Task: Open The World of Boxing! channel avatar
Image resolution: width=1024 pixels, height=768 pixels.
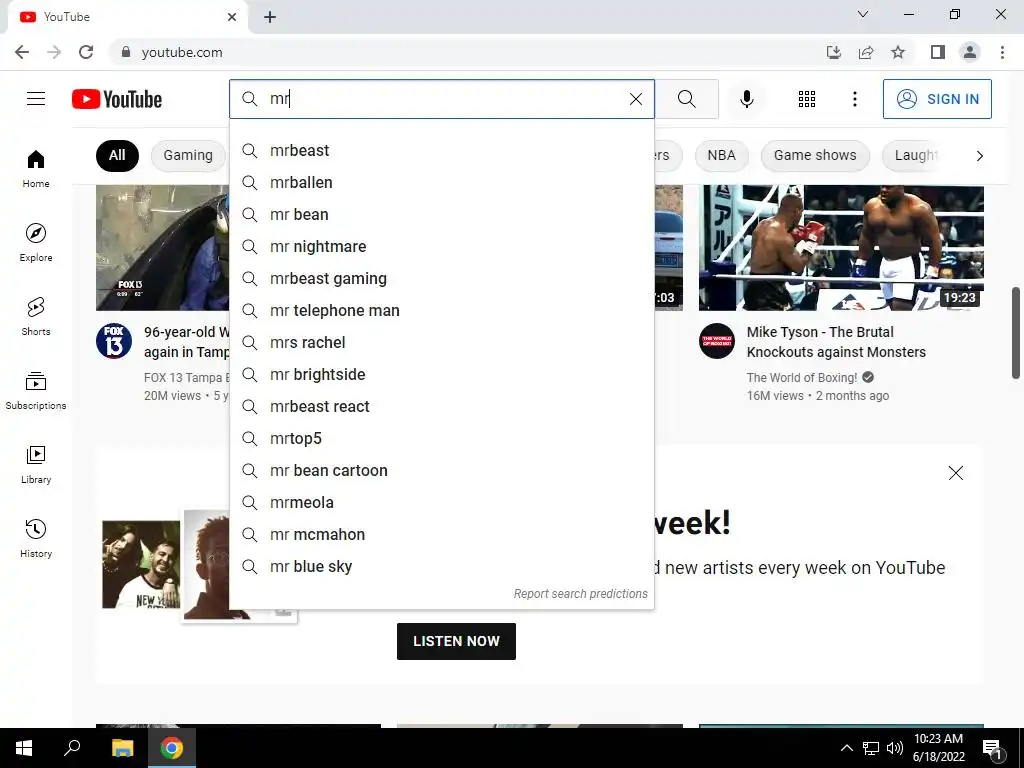Action: [716, 341]
